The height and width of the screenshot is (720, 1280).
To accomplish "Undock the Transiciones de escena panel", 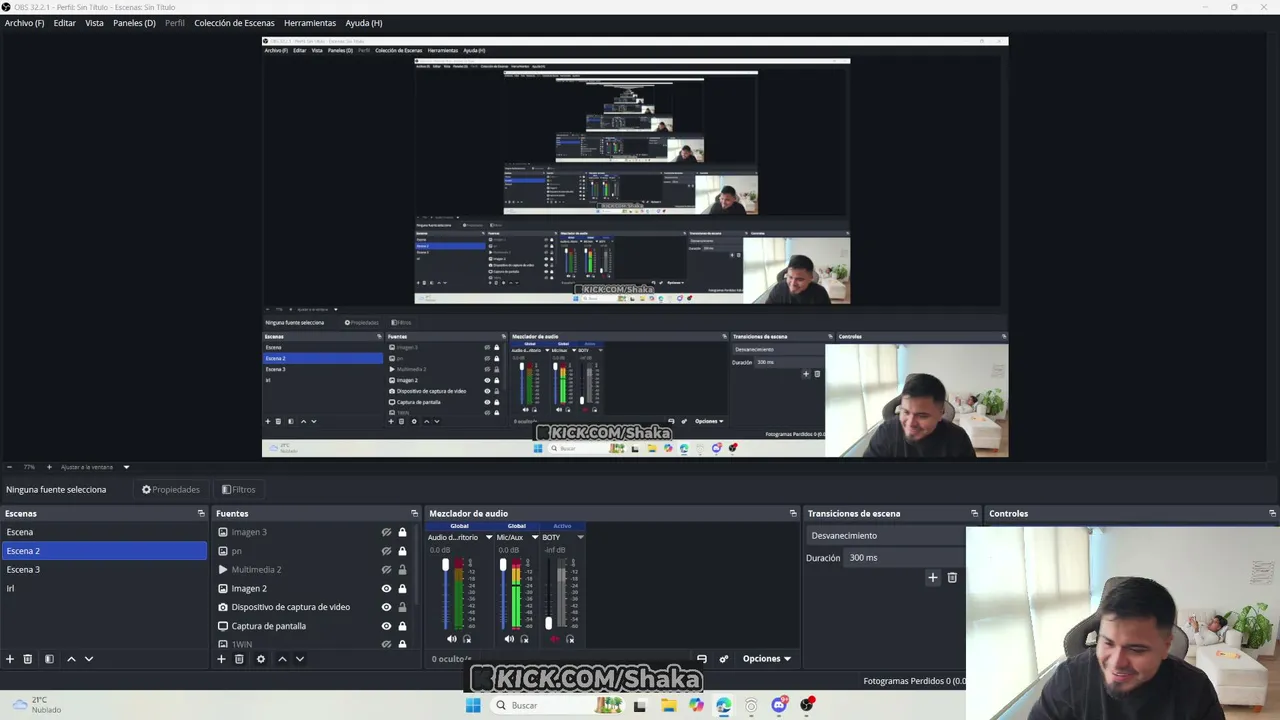I will 974,514.
